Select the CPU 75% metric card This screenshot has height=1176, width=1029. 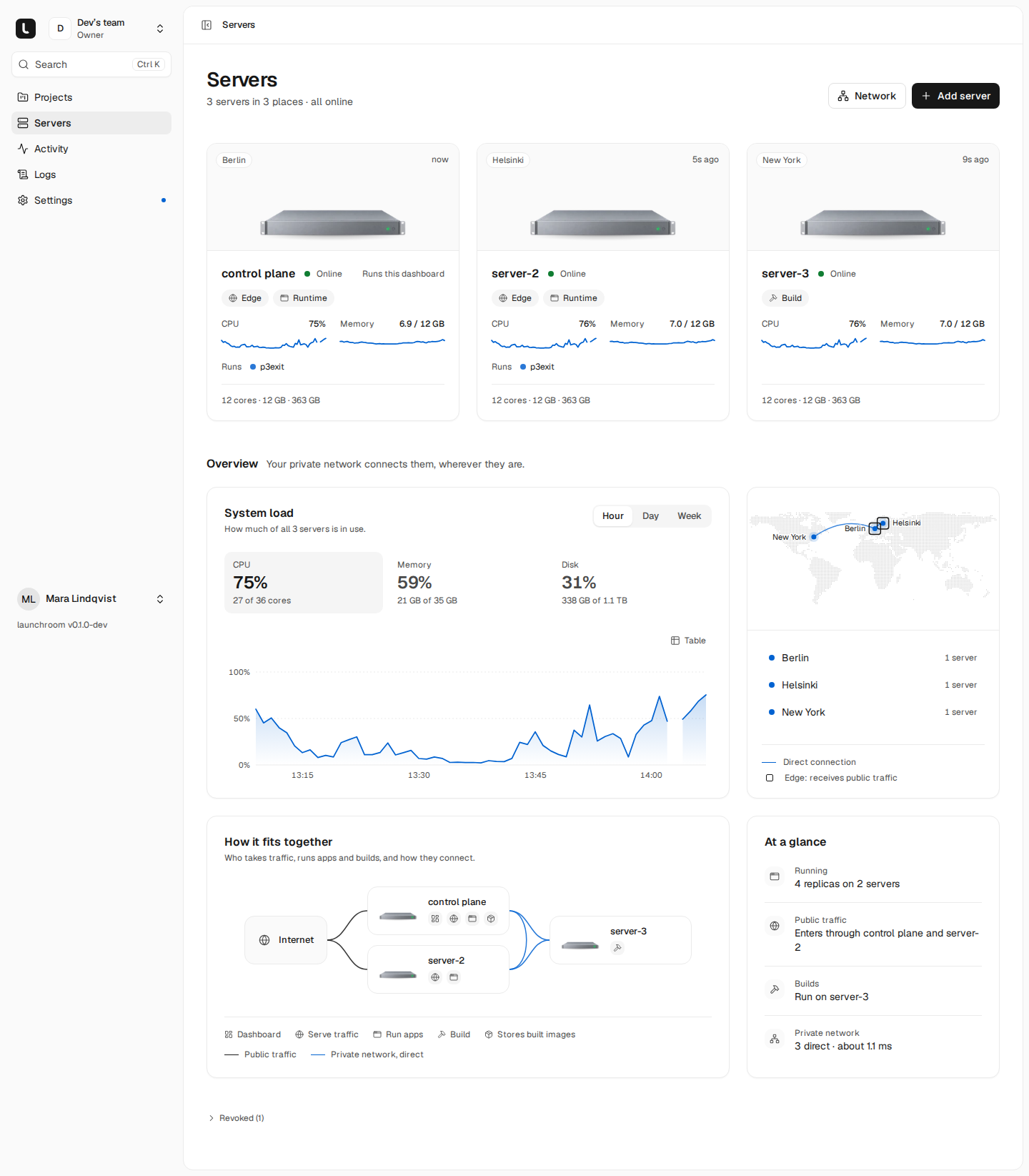pyautogui.click(x=304, y=583)
